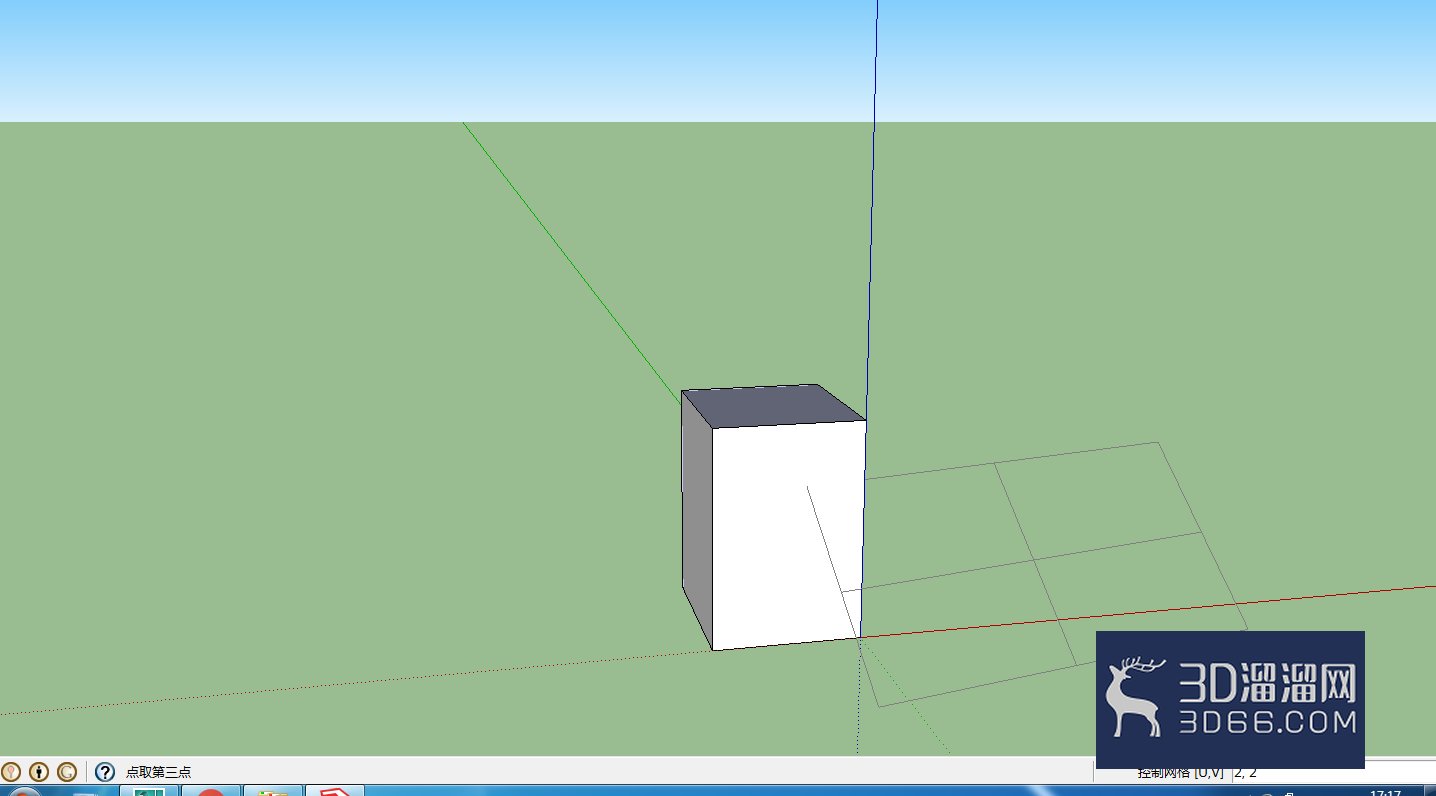The image size is (1436, 796).
Task: Click the taskbar clock showing 17:17
Action: coord(1385,792)
